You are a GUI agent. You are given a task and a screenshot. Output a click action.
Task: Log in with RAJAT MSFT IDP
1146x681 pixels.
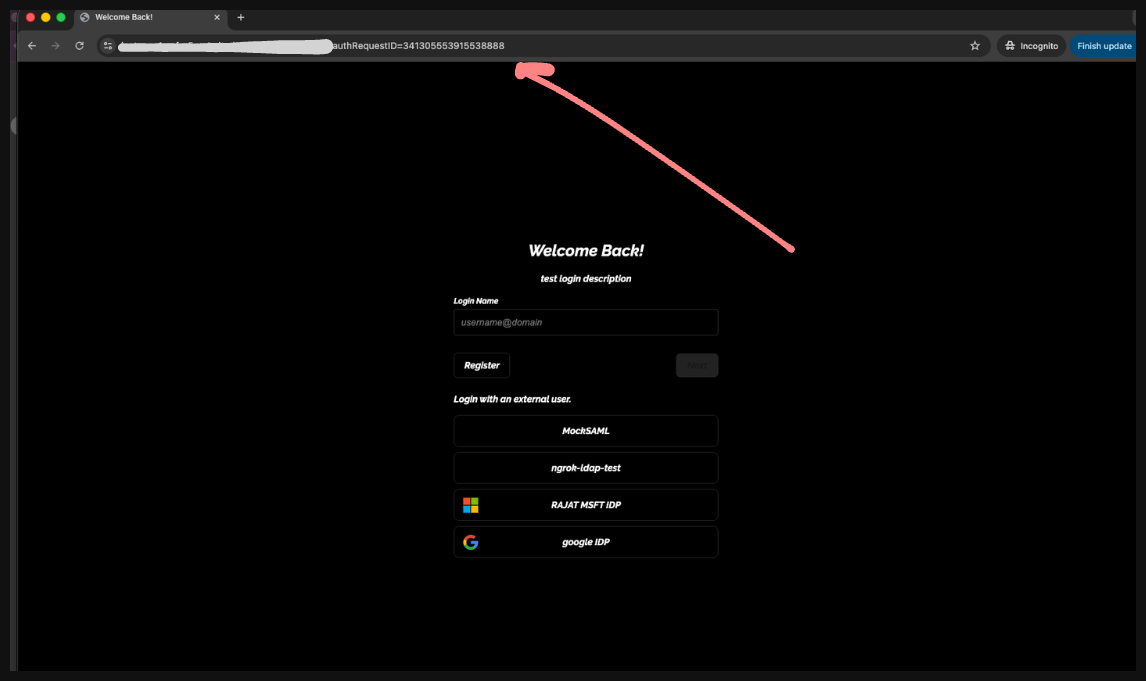point(585,505)
